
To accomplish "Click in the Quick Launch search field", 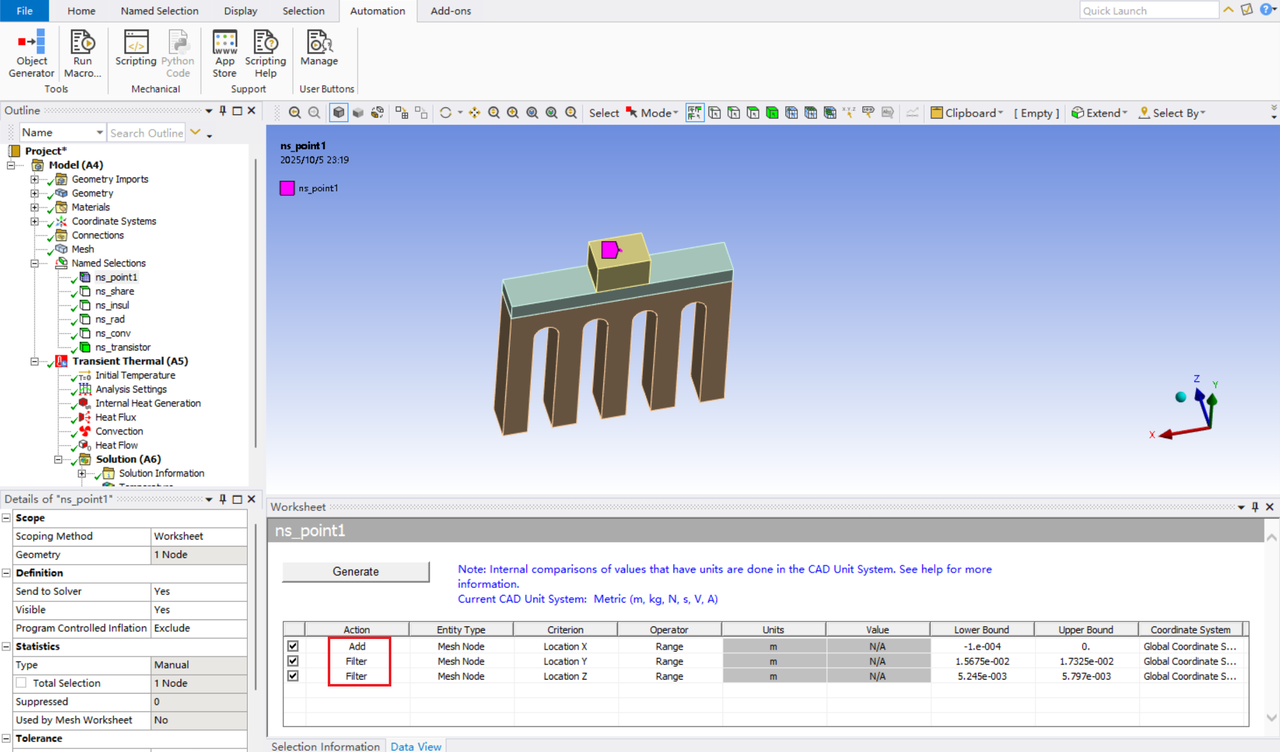I will tap(1149, 11).
